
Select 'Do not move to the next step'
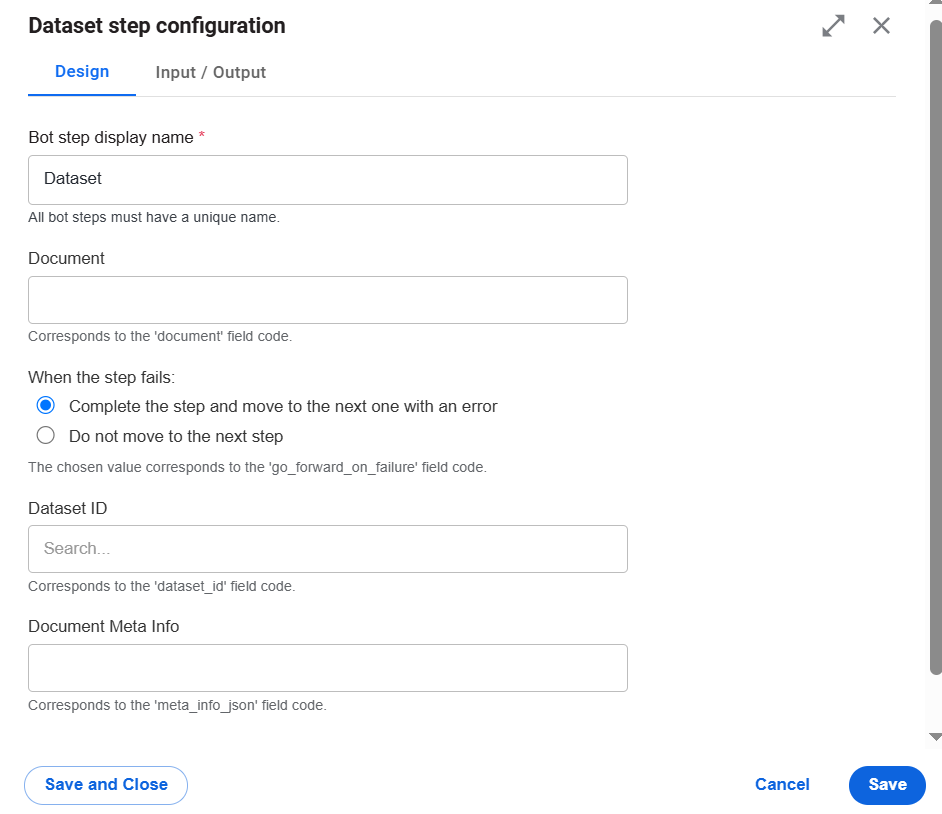point(46,435)
